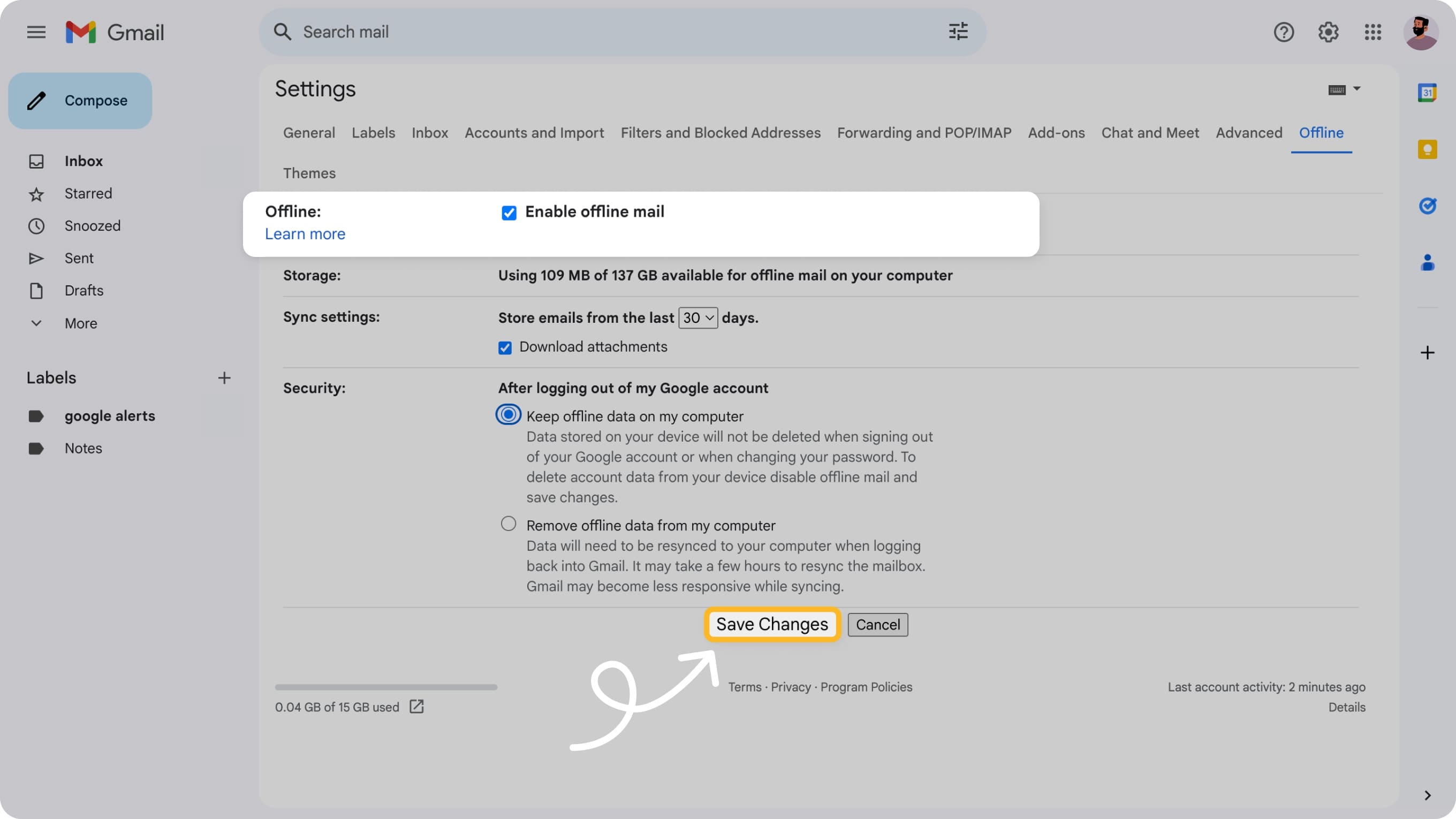Open the Google apps grid
This screenshot has width=1456, height=819.
(1372, 32)
